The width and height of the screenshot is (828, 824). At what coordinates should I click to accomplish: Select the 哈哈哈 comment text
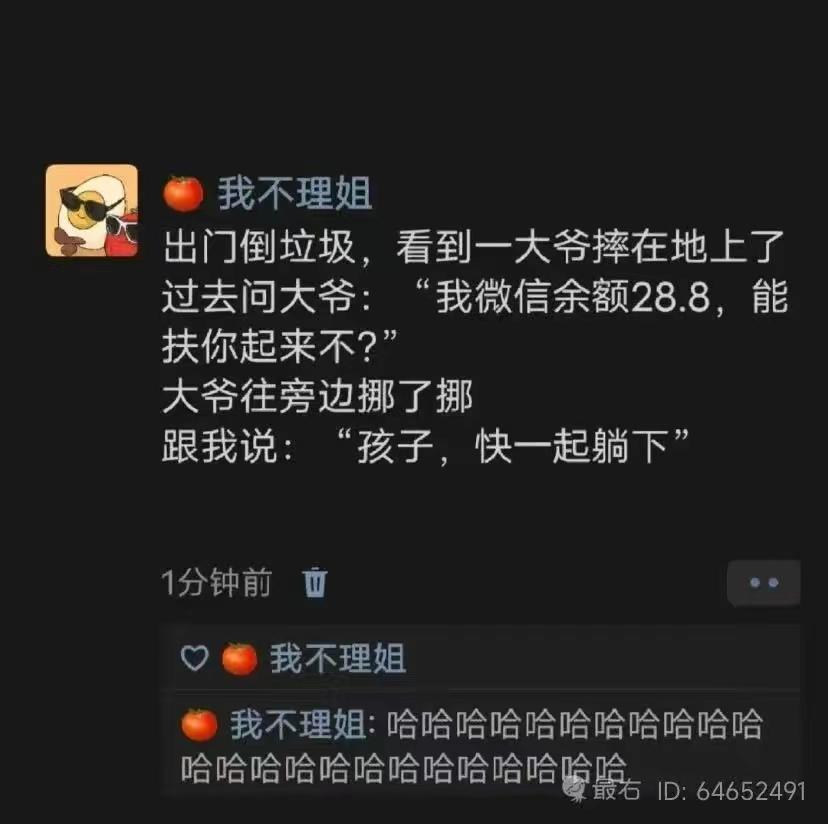pyautogui.click(x=473, y=746)
